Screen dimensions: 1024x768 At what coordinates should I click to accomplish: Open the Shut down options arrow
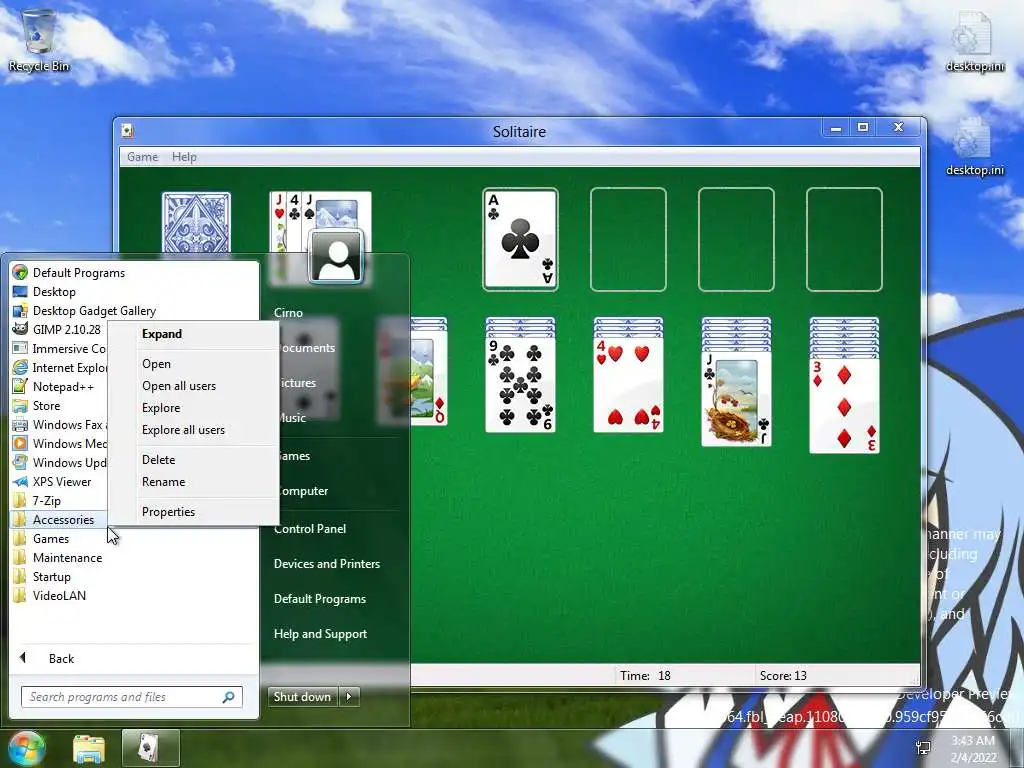(x=349, y=697)
